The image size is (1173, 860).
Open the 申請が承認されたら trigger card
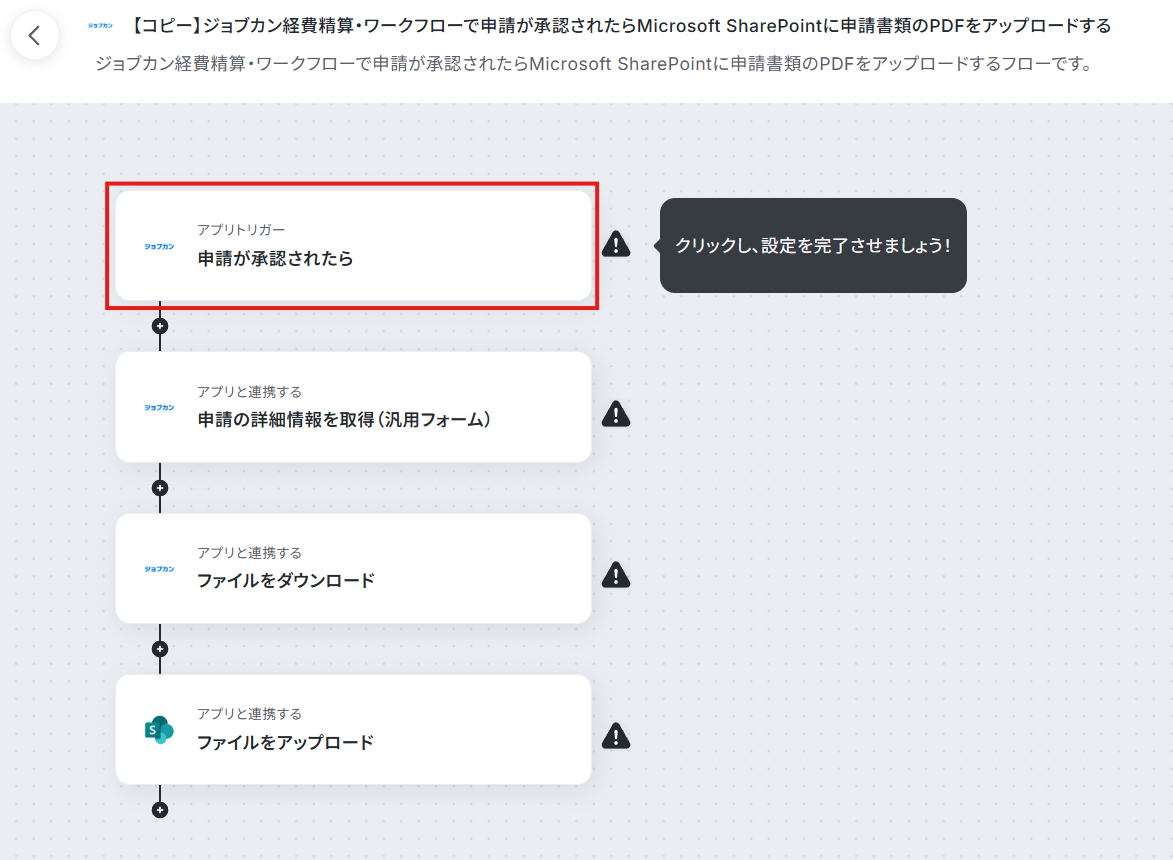point(353,246)
